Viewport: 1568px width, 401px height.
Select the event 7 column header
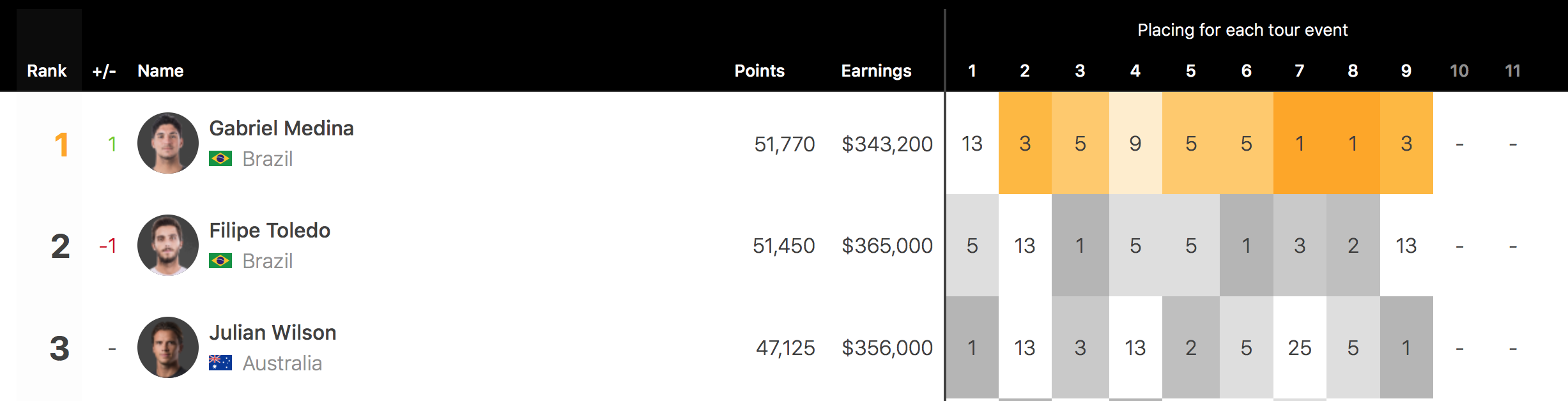[x=1300, y=71]
